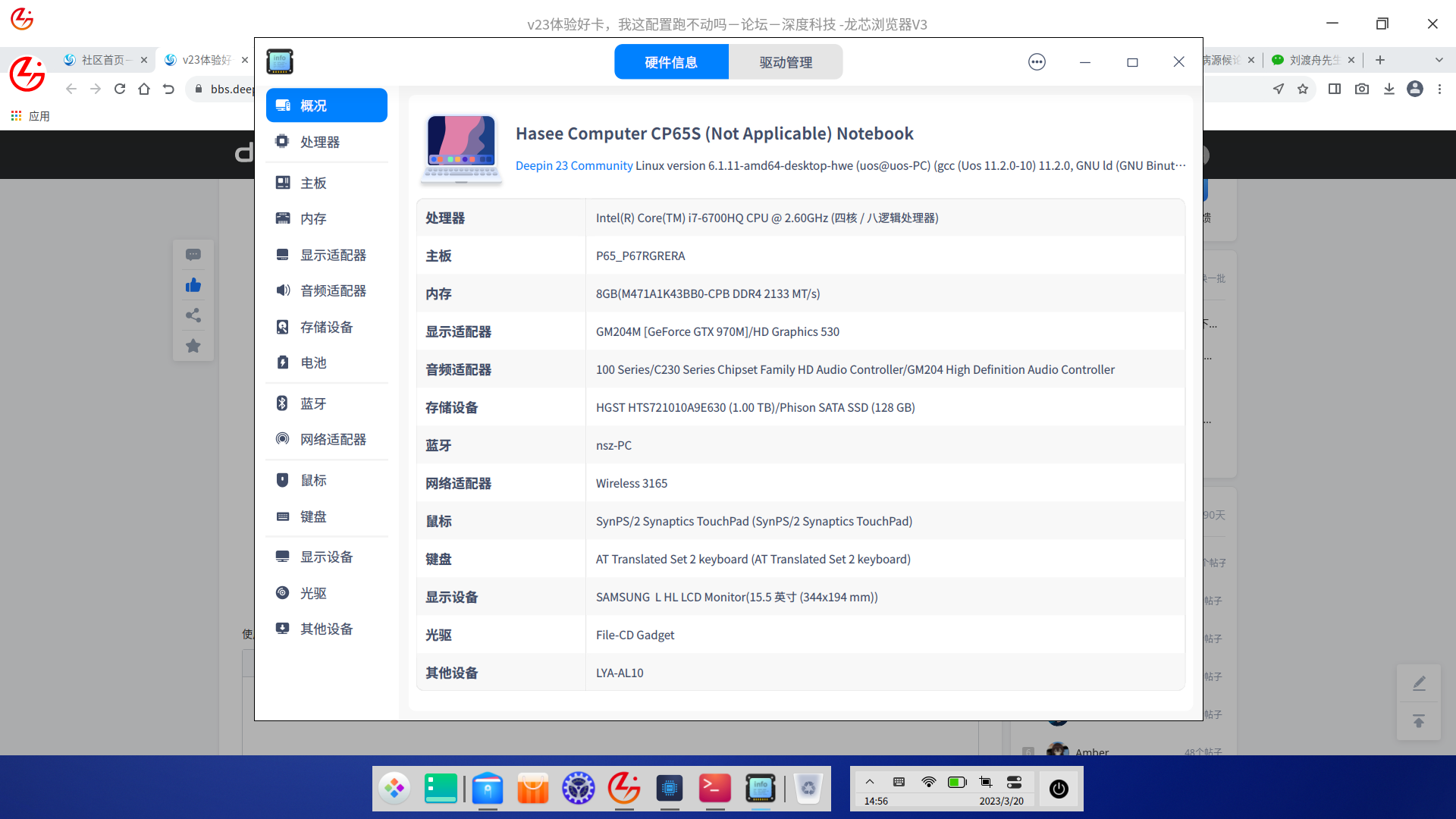The height and width of the screenshot is (819, 1456).
Task: Open 网络适配器 network adapter section
Action: (x=332, y=439)
